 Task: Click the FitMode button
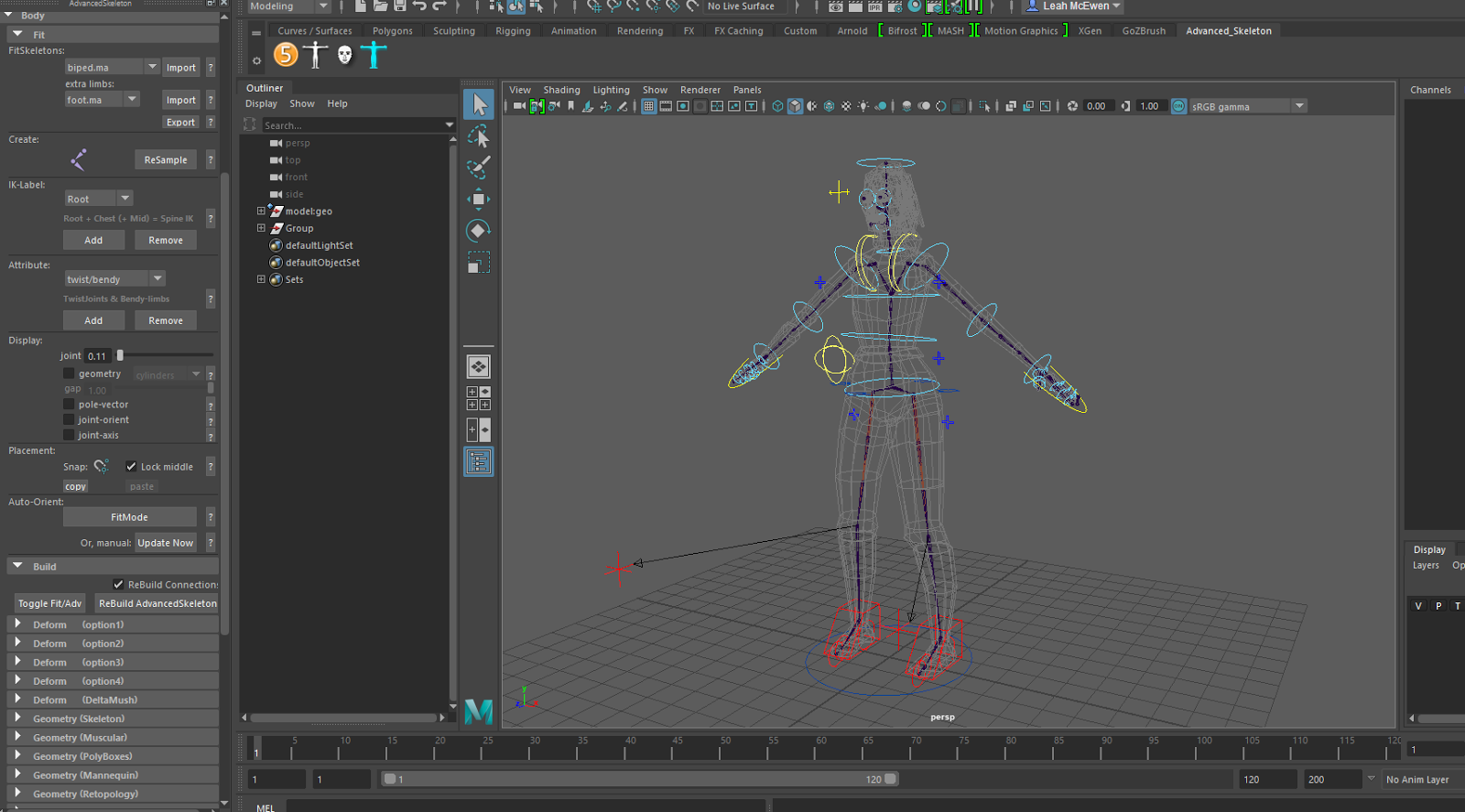[129, 517]
